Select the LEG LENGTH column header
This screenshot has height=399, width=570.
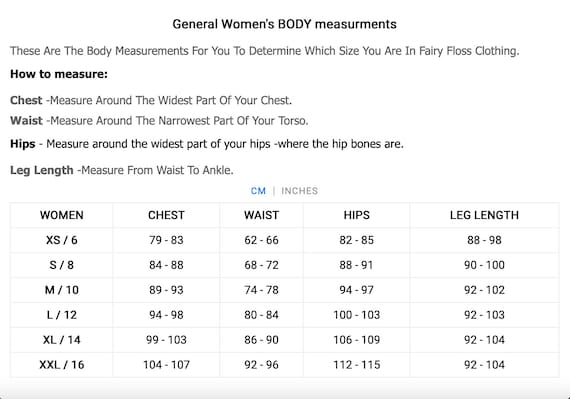[484, 215]
